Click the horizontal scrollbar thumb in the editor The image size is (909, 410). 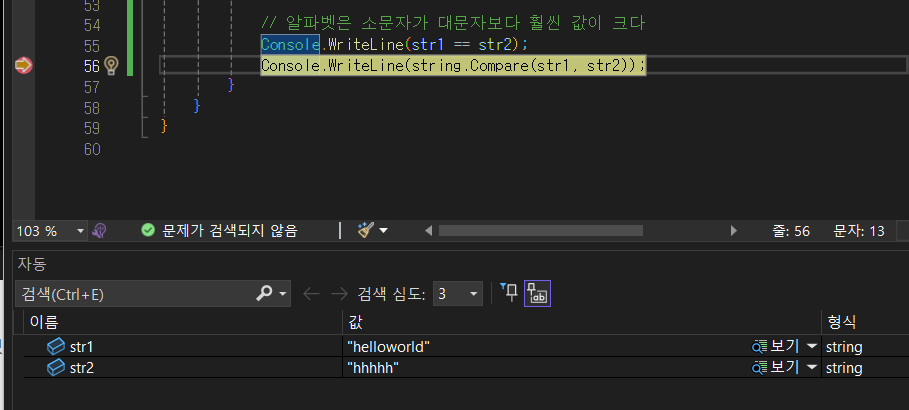[541, 231]
